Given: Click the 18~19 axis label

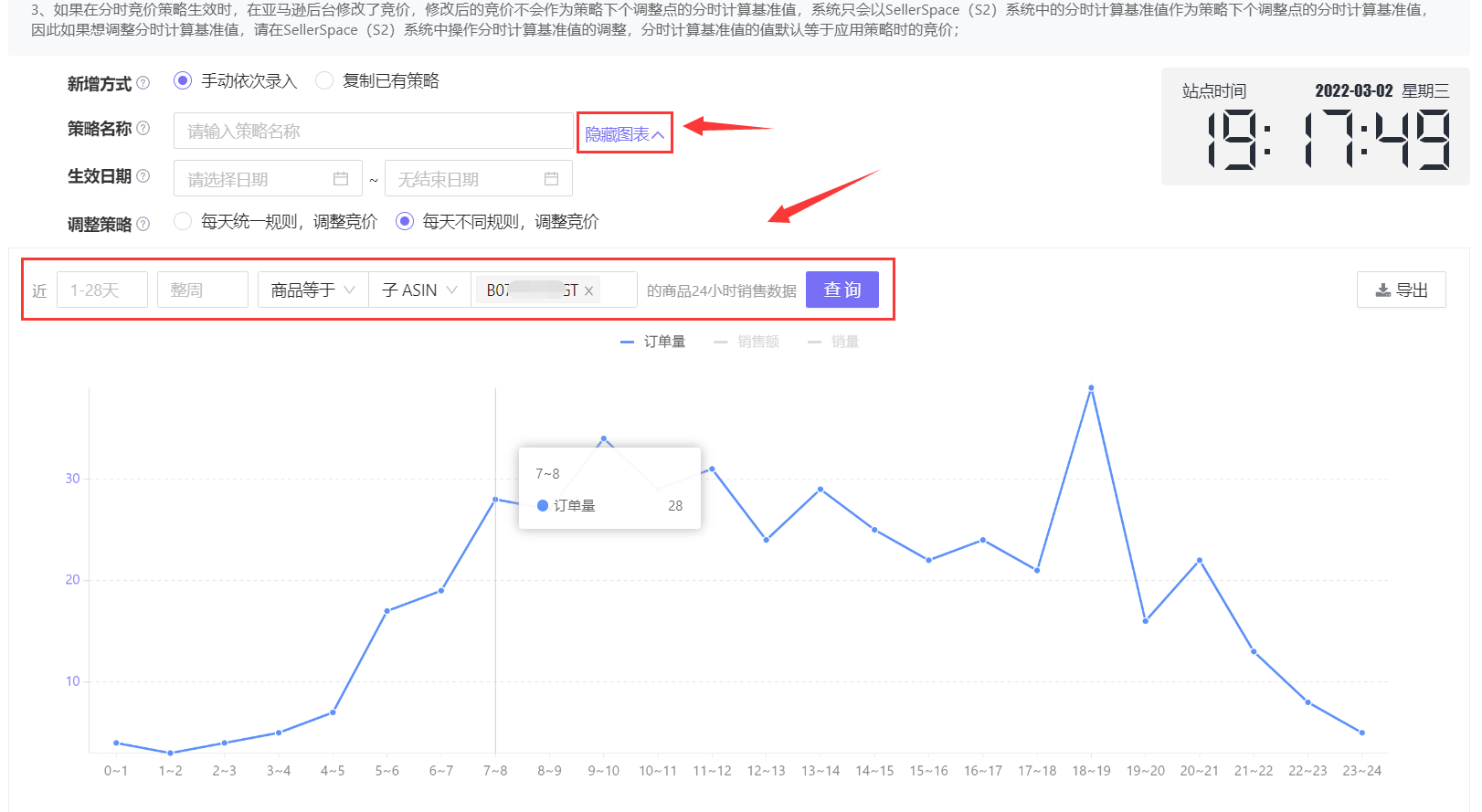Looking at the screenshot, I should pyautogui.click(x=1091, y=771).
